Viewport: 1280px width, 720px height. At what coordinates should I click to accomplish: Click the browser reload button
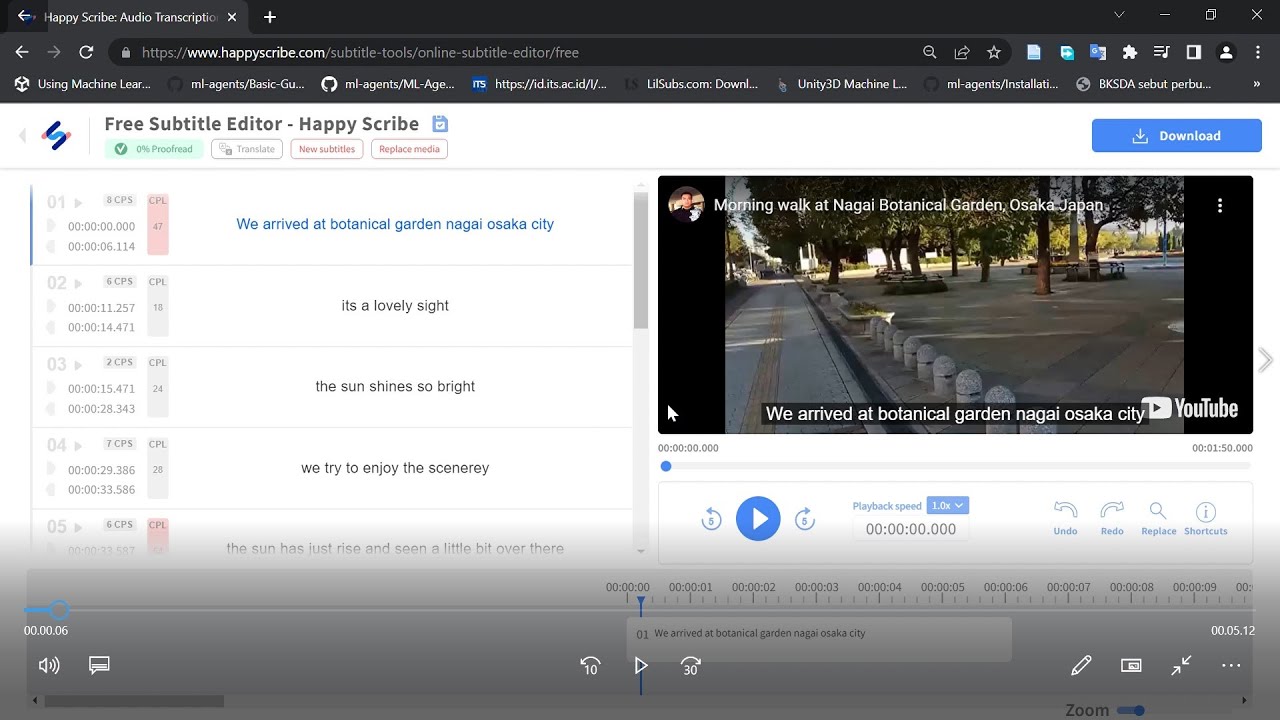point(86,52)
